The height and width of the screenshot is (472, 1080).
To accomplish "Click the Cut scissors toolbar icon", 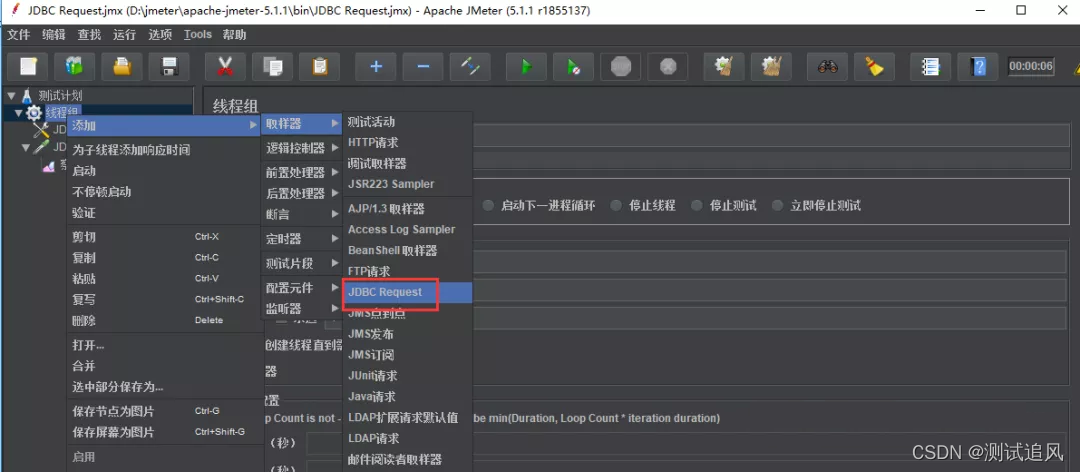I will pyautogui.click(x=225, y=66).
